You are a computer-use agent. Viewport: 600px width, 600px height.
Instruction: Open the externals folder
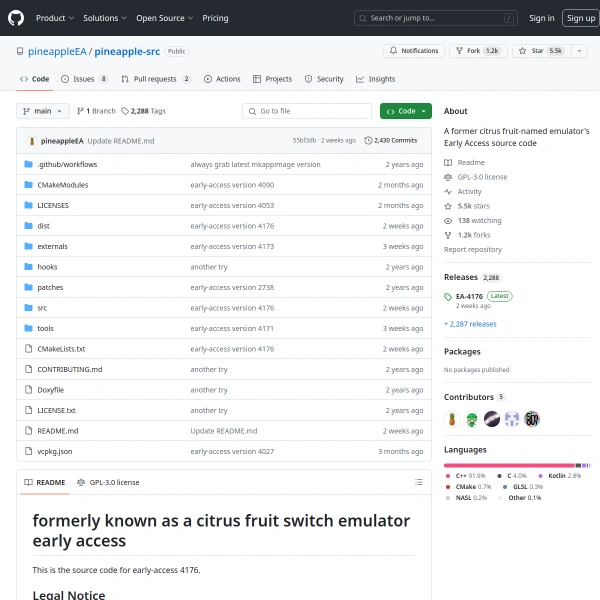pyautogui.click(x=52, y=246)
